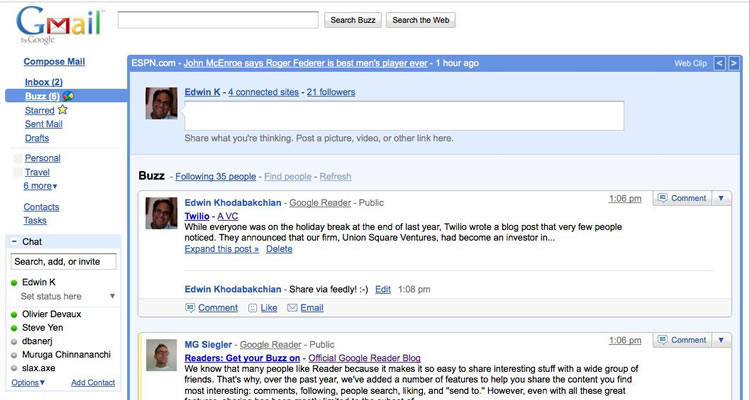Click Personal label color square
The image size is (750, 400).
click(18, 158)
